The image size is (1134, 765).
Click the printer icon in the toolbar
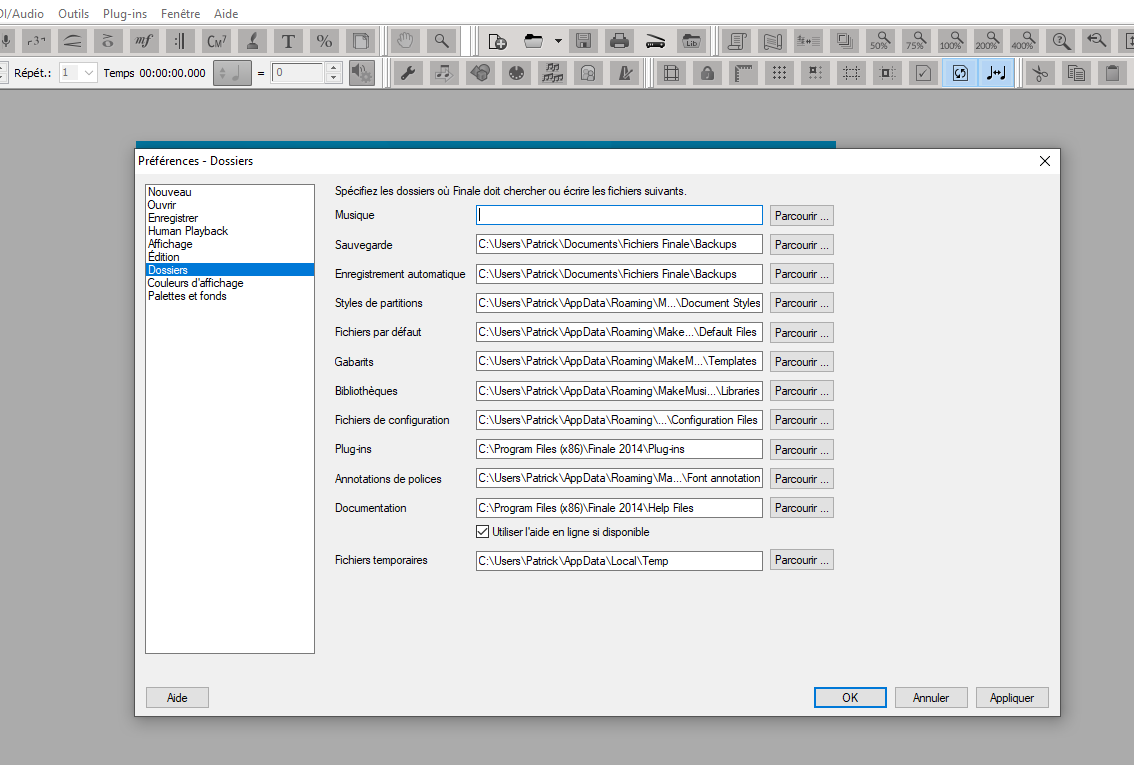coord(619,41)
